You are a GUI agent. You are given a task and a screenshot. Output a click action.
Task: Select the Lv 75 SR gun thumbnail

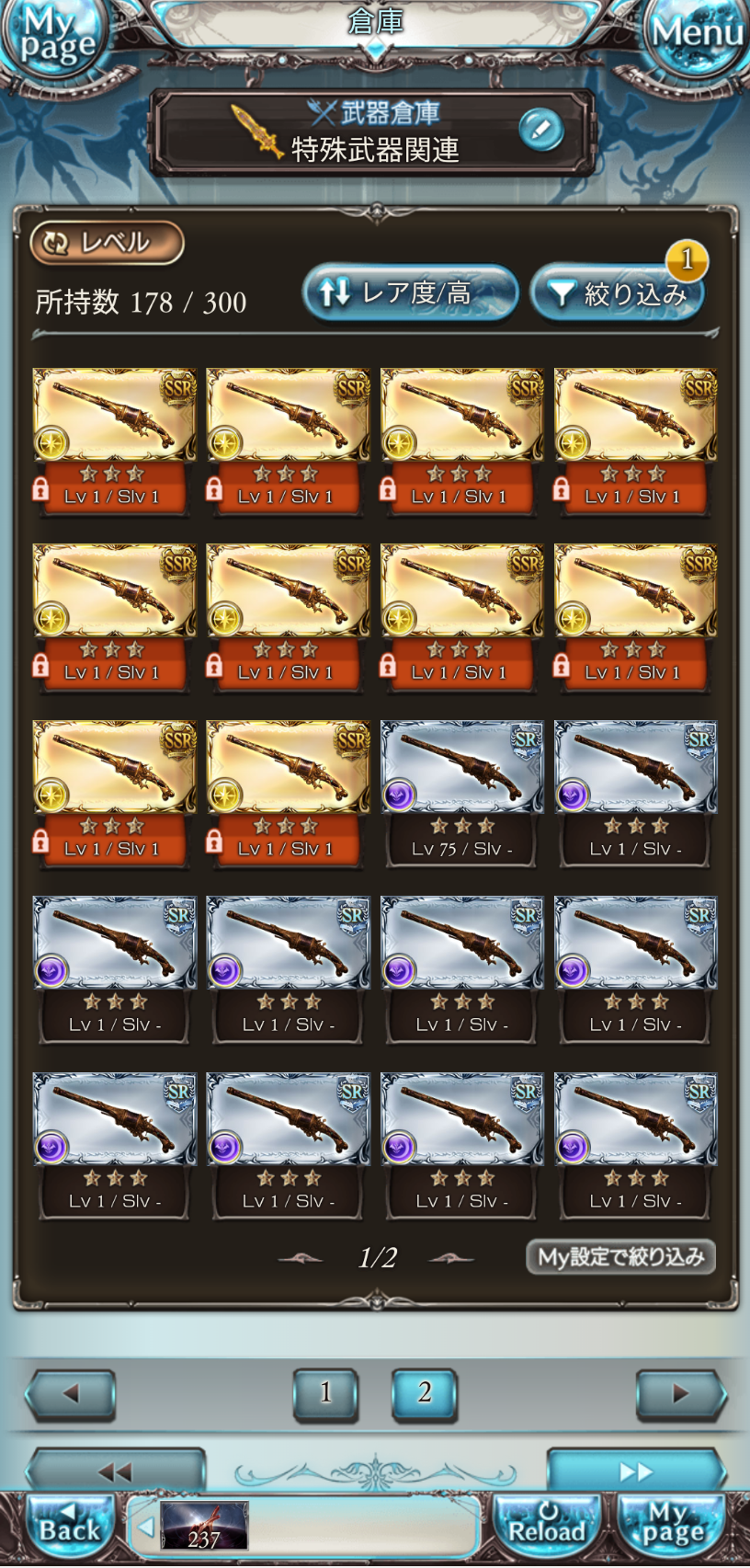click(x=462, y=767)
